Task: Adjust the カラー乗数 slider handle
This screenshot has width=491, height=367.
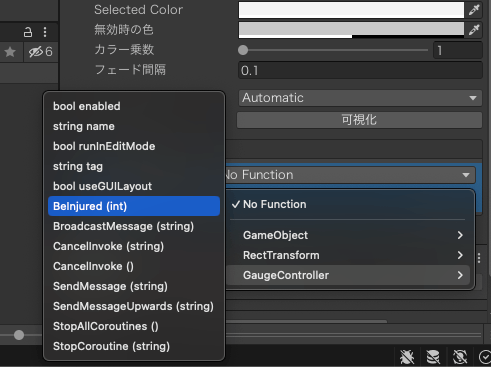Action: (243, 50)
